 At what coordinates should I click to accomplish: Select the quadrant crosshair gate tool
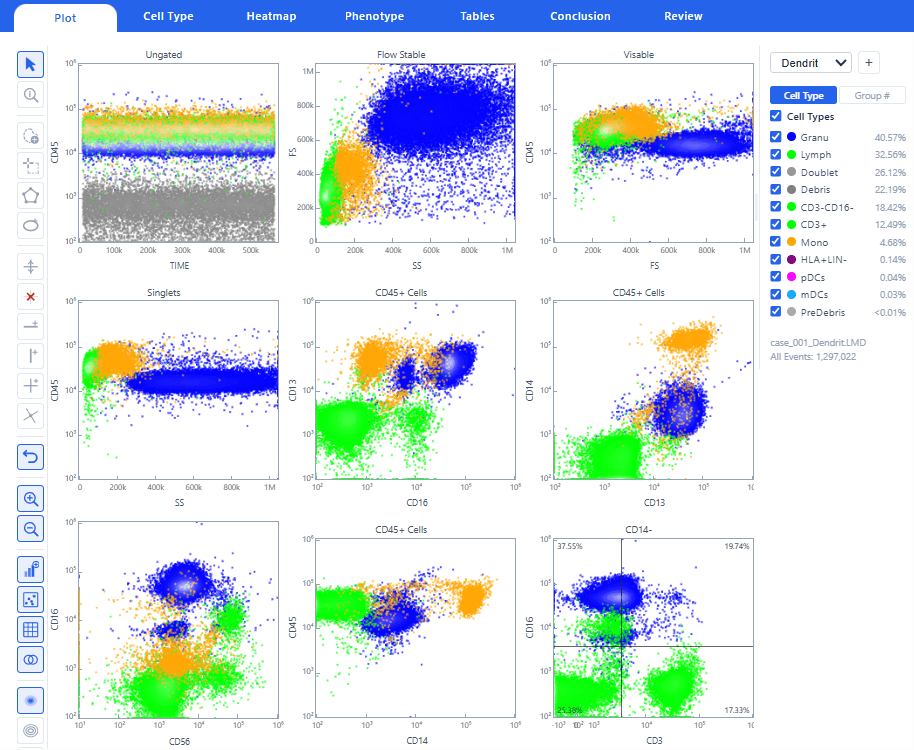[x=30, y=385]
